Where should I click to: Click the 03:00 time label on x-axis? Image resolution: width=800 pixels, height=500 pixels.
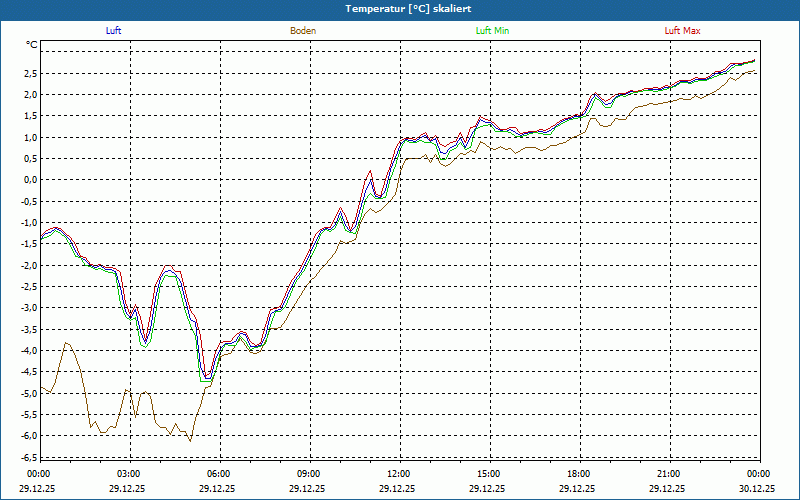tap(130, 474)
